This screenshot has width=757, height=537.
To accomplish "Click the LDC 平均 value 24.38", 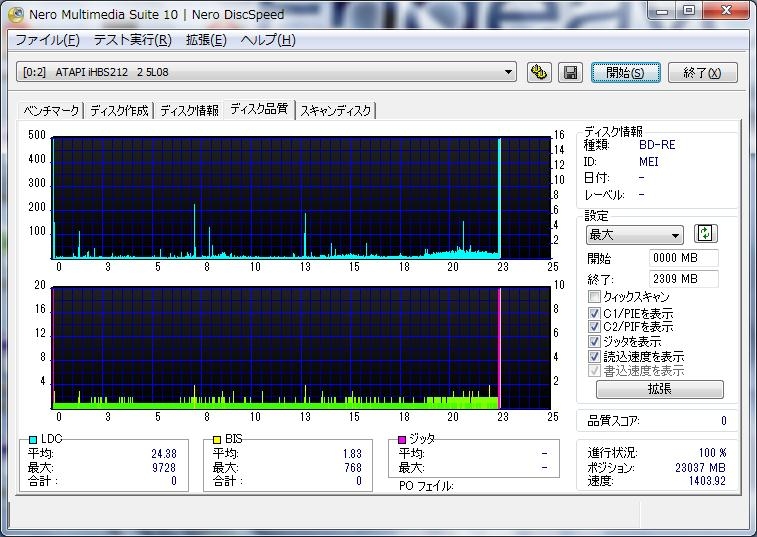I will tap(164, 453).
